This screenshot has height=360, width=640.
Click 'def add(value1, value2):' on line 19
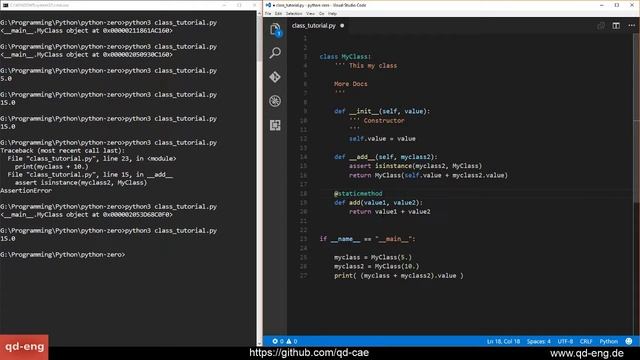378,202
